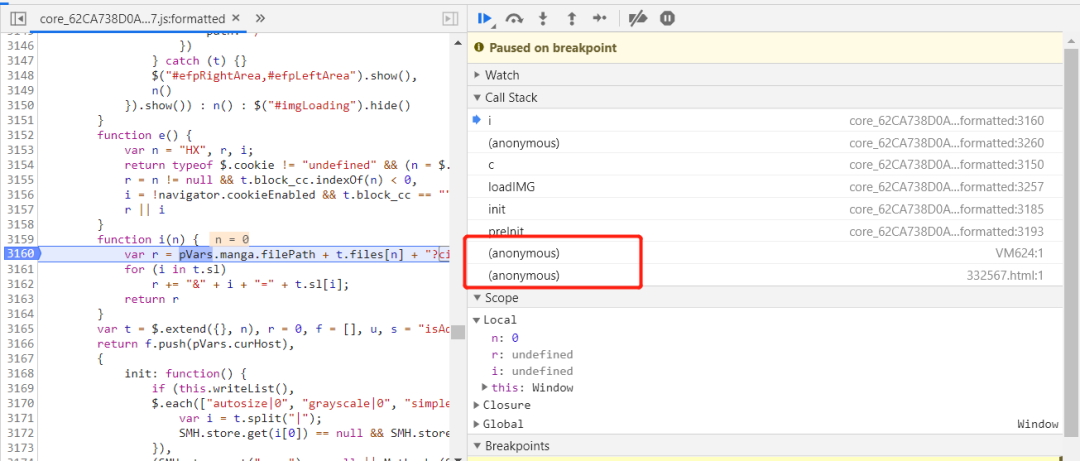Click the Step out of function icon

[571, 18]
